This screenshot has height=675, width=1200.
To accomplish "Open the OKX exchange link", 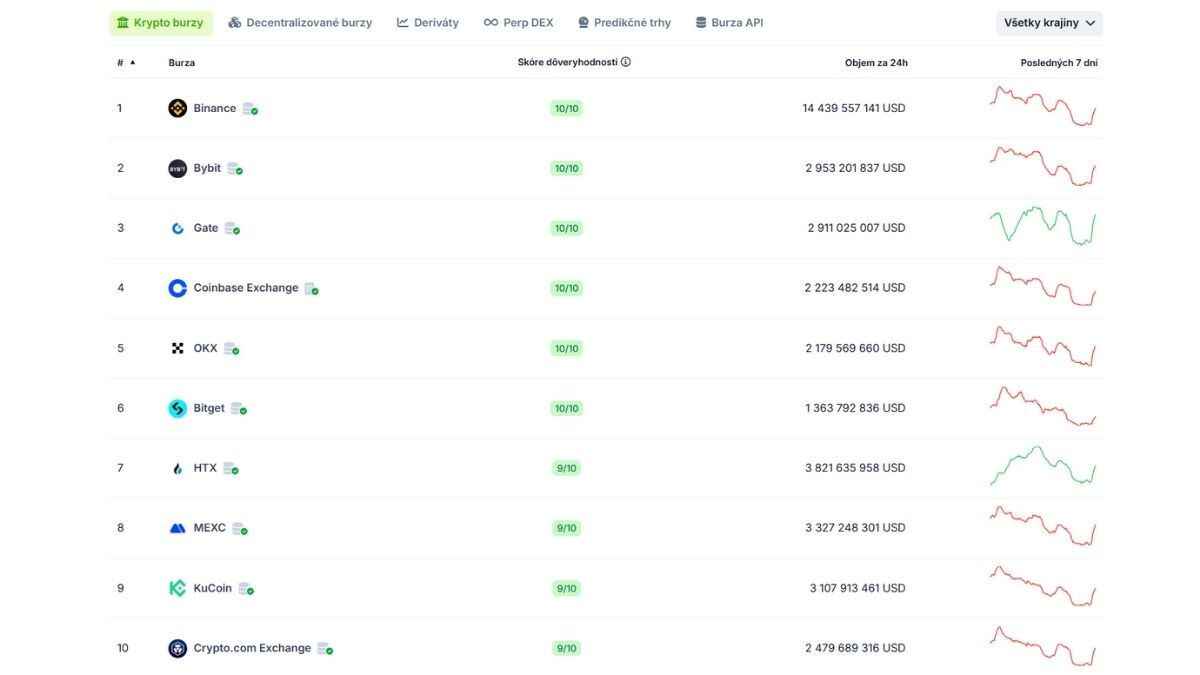I will coord(205,348).
